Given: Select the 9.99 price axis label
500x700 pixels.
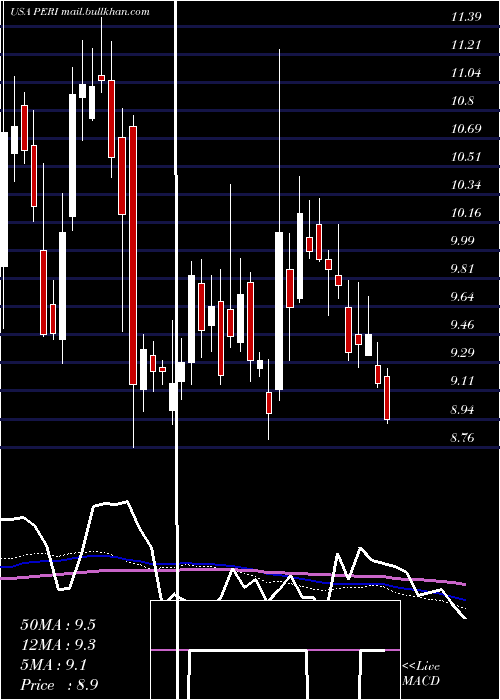Looking at the screenshot, I should (464, 241).
